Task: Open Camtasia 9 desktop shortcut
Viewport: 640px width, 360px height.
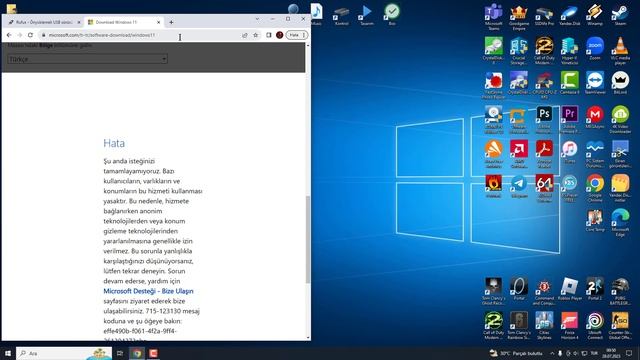Action: click(569, 83)
